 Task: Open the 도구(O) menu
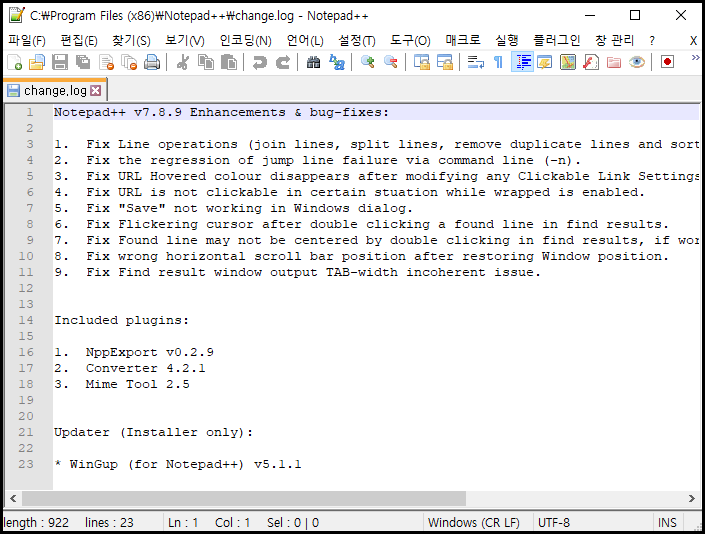pos(410,40)
